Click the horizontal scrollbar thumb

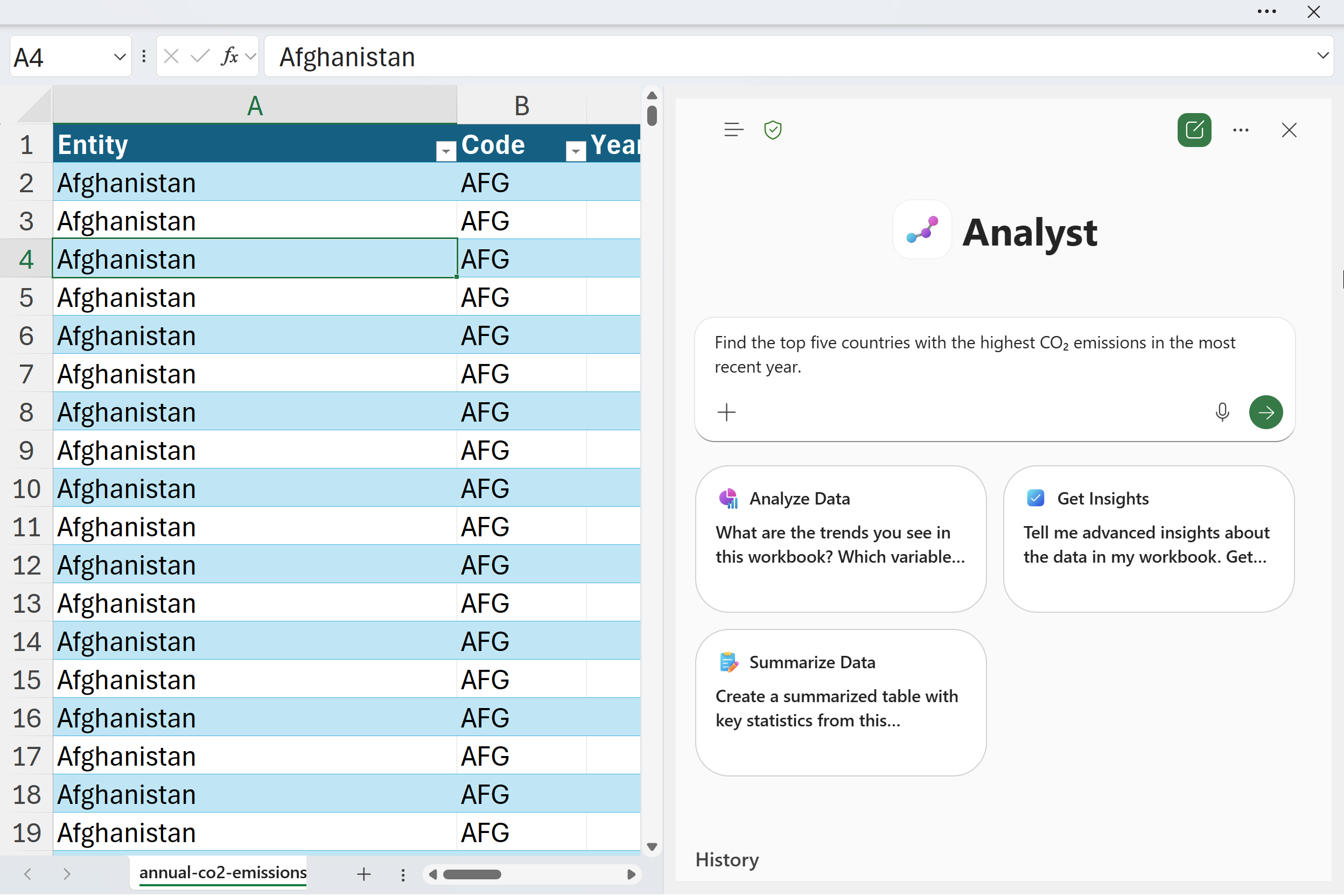(x=472, y=874)
